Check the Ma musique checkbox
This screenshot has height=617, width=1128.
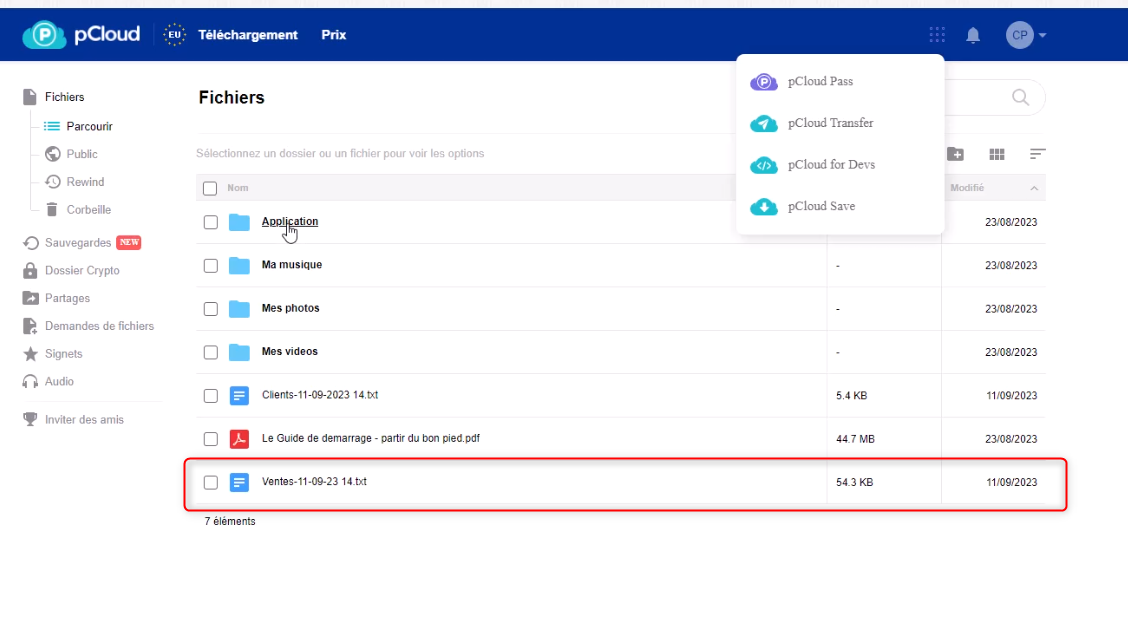tap(210, 266)
